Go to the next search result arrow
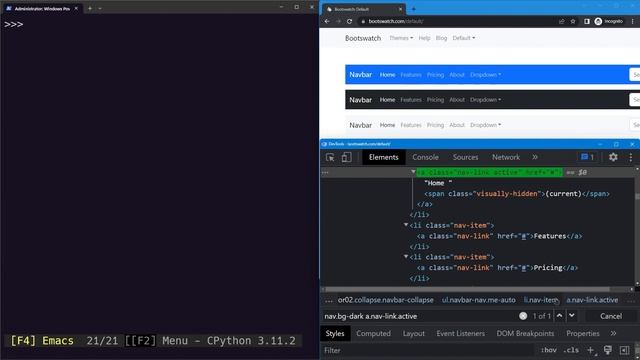 572,316
